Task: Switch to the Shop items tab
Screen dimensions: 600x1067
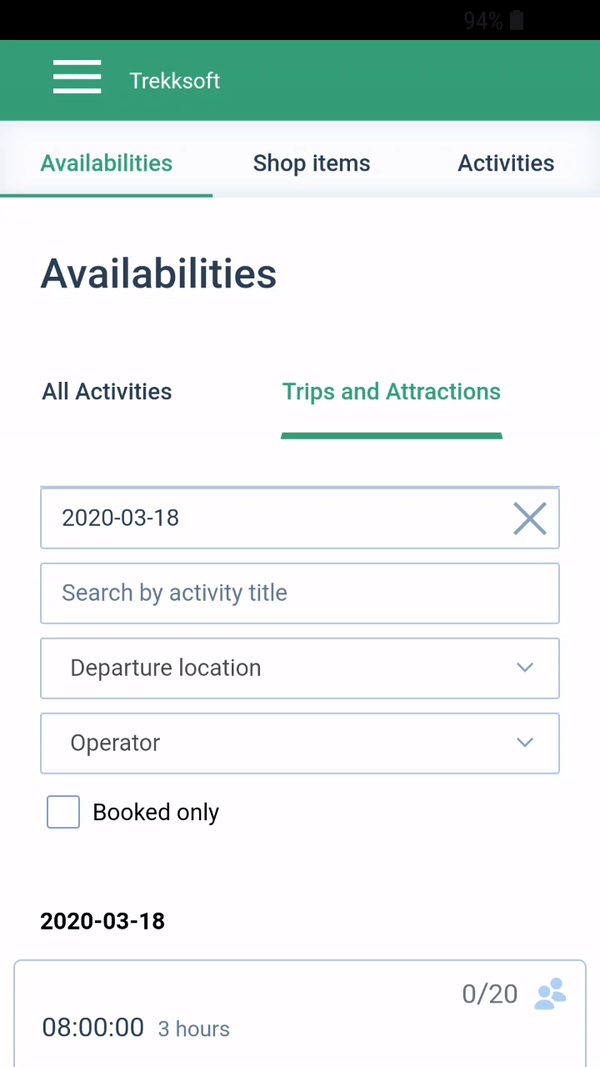Action: click(311, 163)
